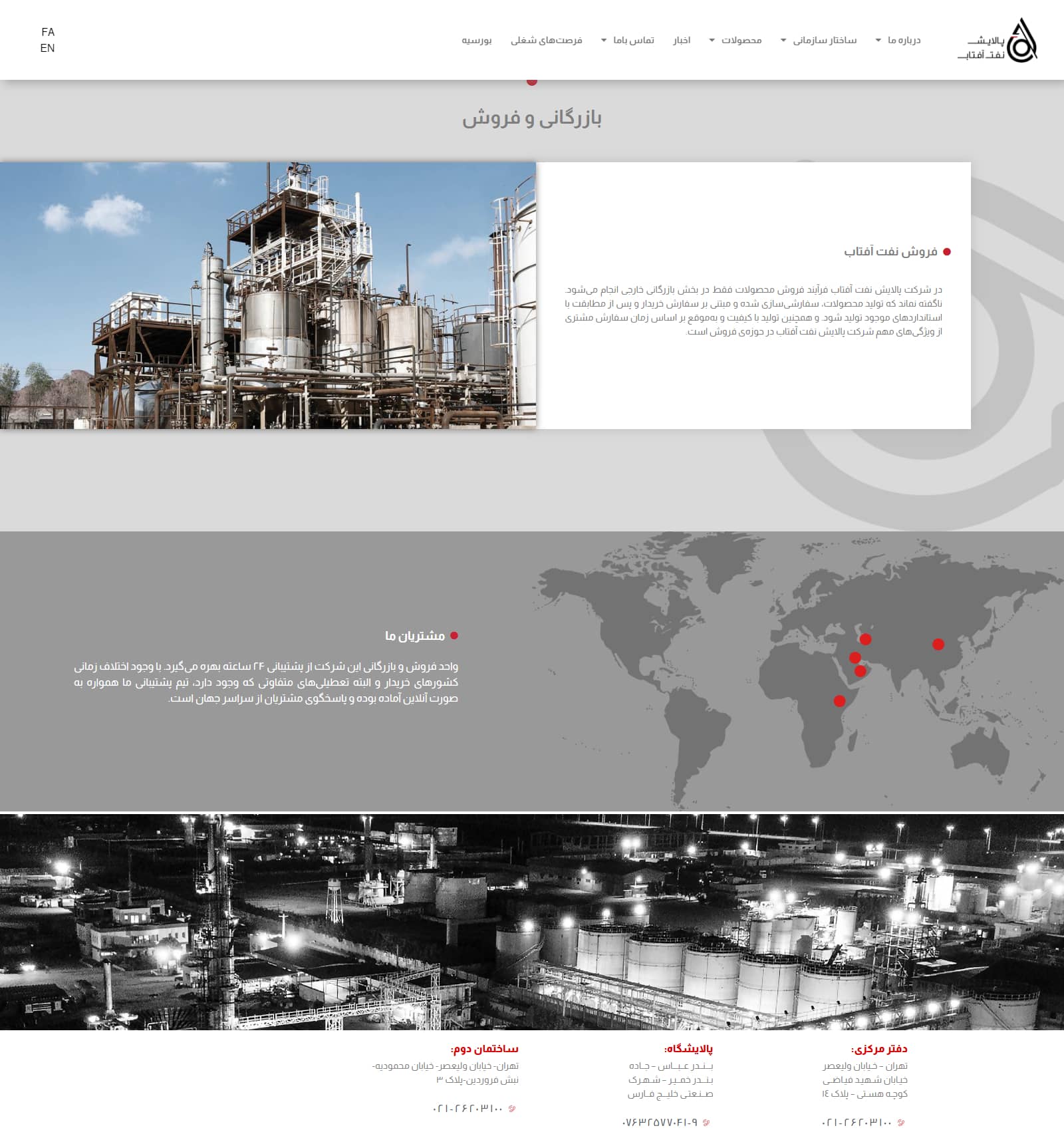This screenshot has height=1144, width=1064.
Task: Click the phone icon under دفتر مرکزی
Action: [x=901, y=1123]
